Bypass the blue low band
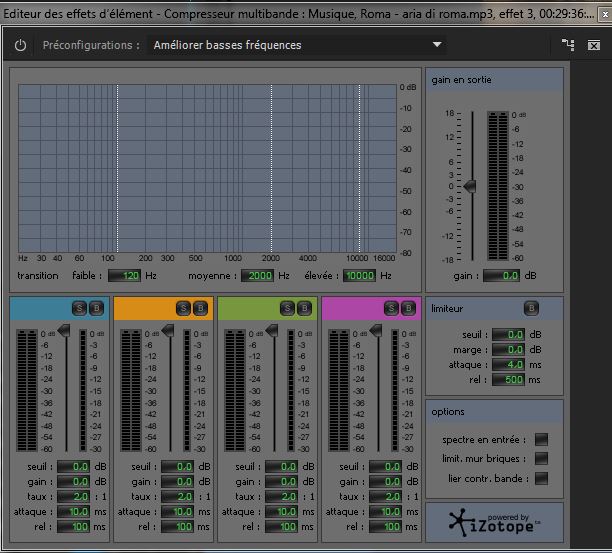 tap(95, 308)
